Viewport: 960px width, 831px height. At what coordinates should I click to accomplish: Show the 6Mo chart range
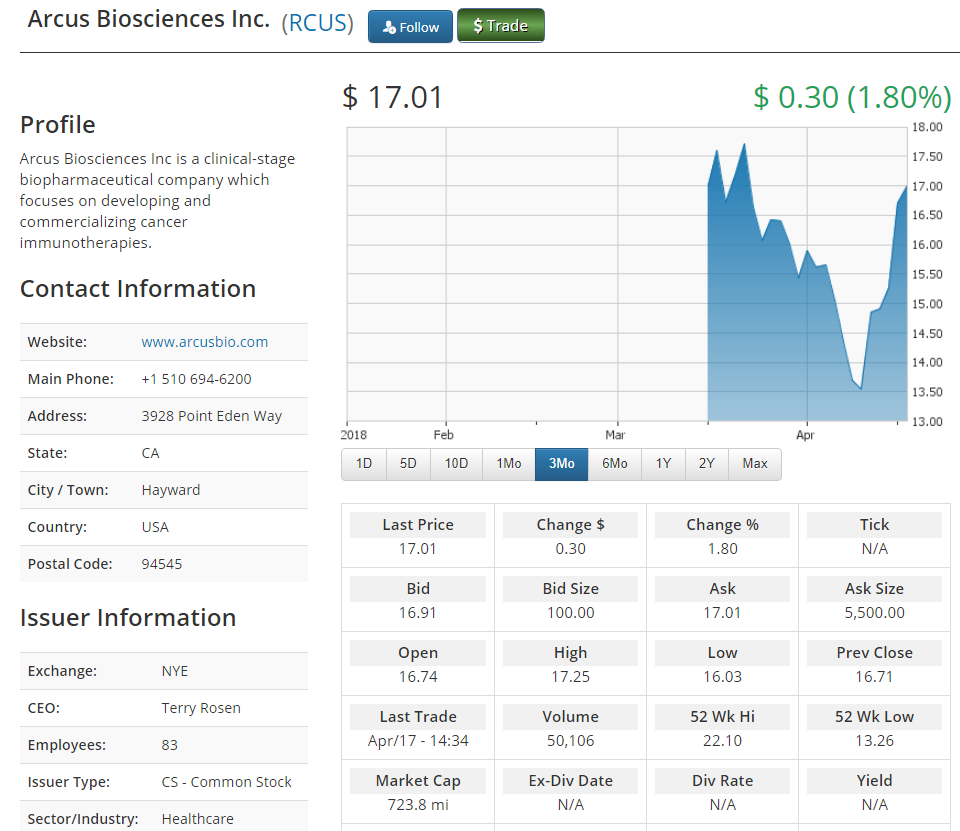(x=614, y=464)
